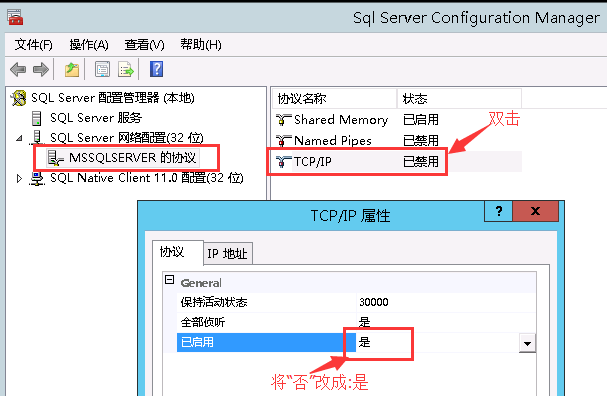Click the SQL Server 配置管理器 root node icon
Image resolution: width=607 pixels, height=396 pixels.
18,98
